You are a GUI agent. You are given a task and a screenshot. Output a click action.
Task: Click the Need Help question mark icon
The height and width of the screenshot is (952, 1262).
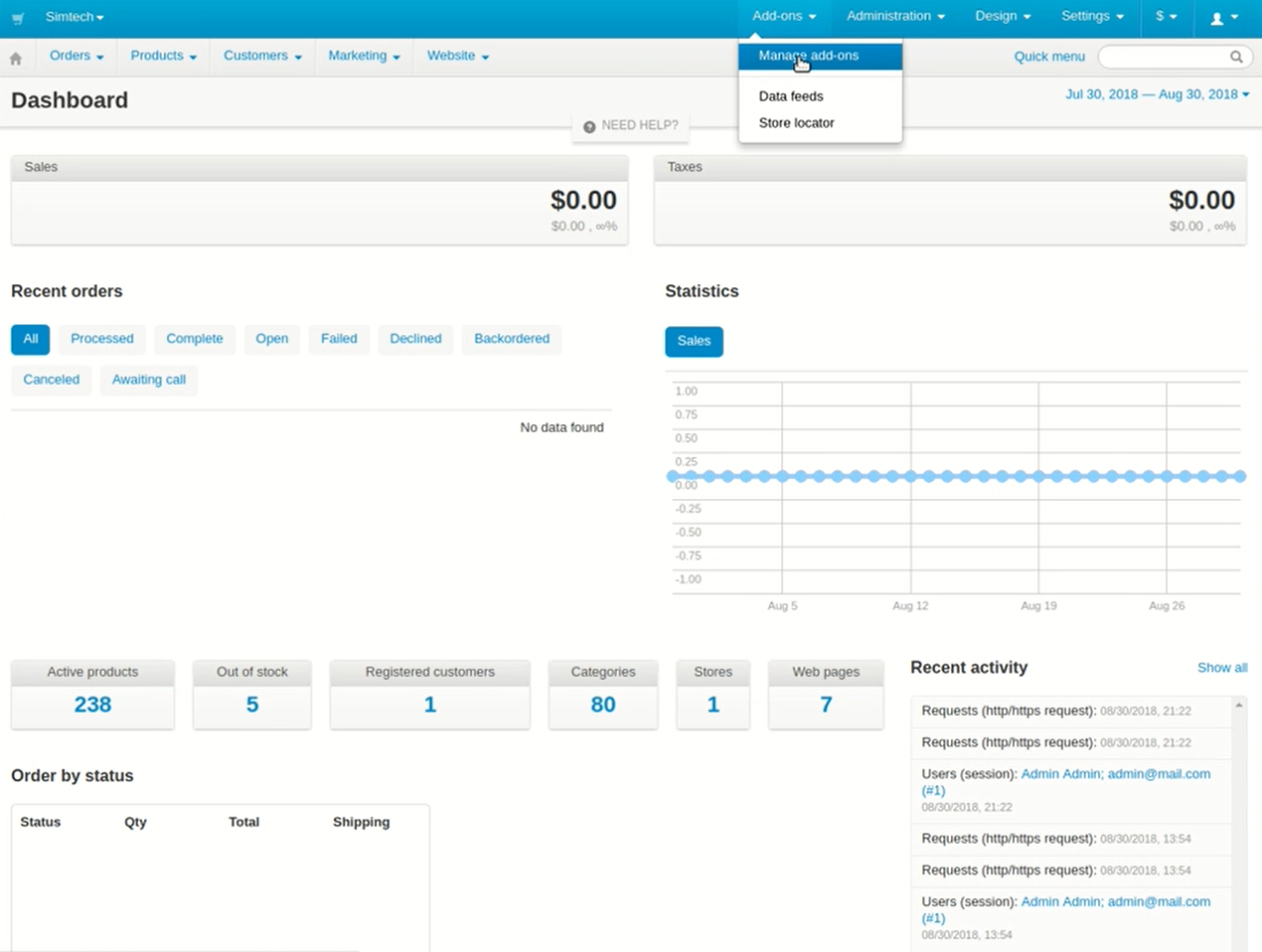(x=589, y=126)
